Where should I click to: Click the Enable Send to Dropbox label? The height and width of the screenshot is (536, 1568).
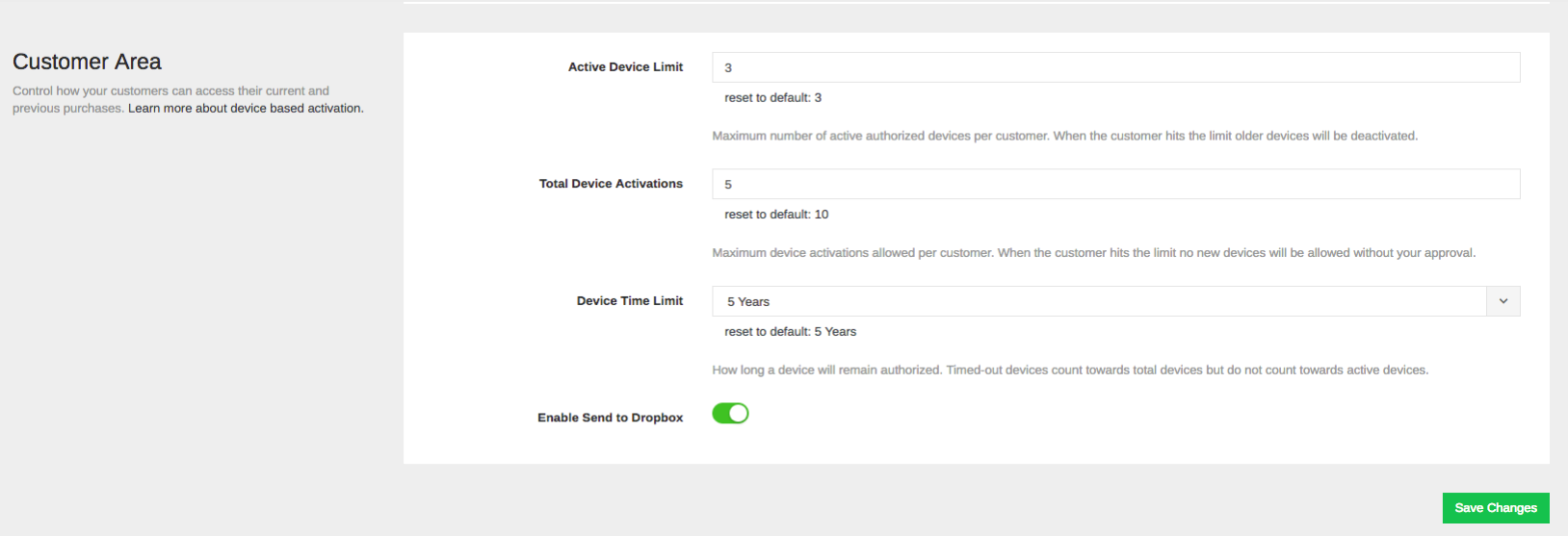611,418
